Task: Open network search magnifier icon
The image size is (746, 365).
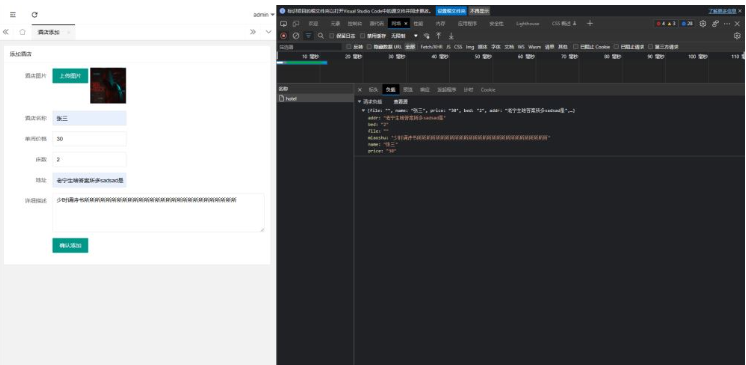Action: [321, 36]
